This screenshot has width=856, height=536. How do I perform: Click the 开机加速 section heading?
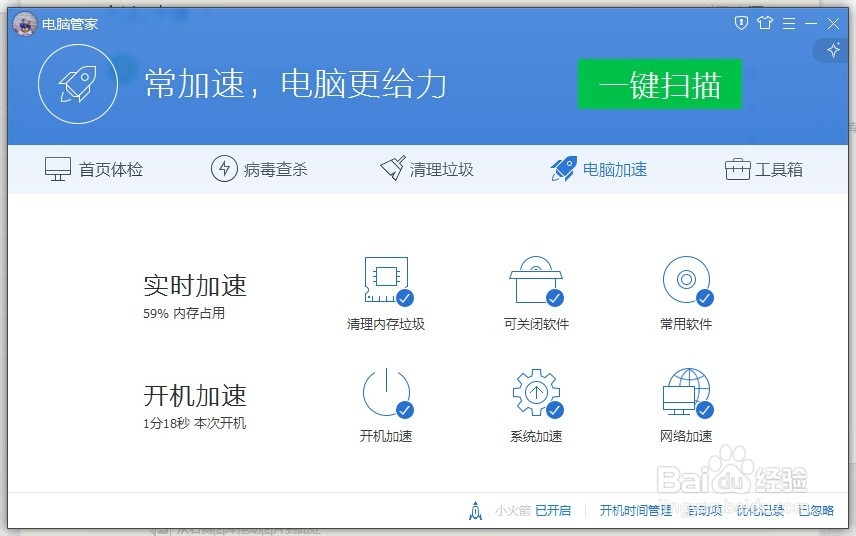coord(195,396)
